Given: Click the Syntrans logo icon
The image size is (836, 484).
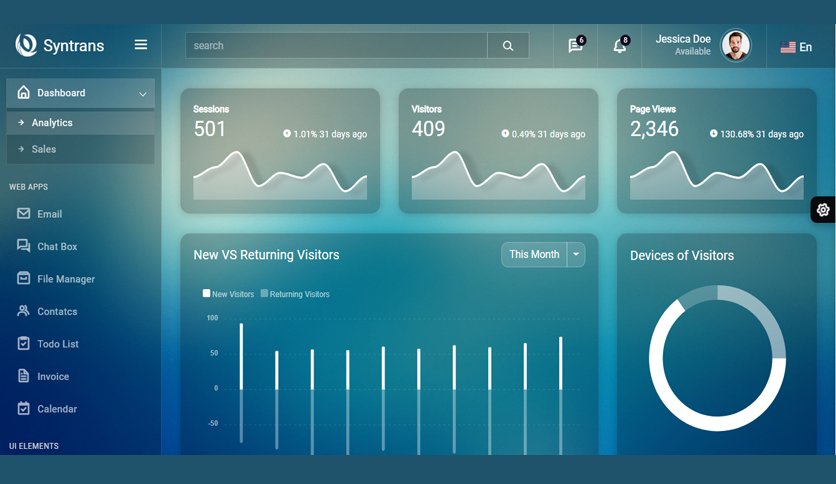Looking at the screenshot, I should pos(26,45).
